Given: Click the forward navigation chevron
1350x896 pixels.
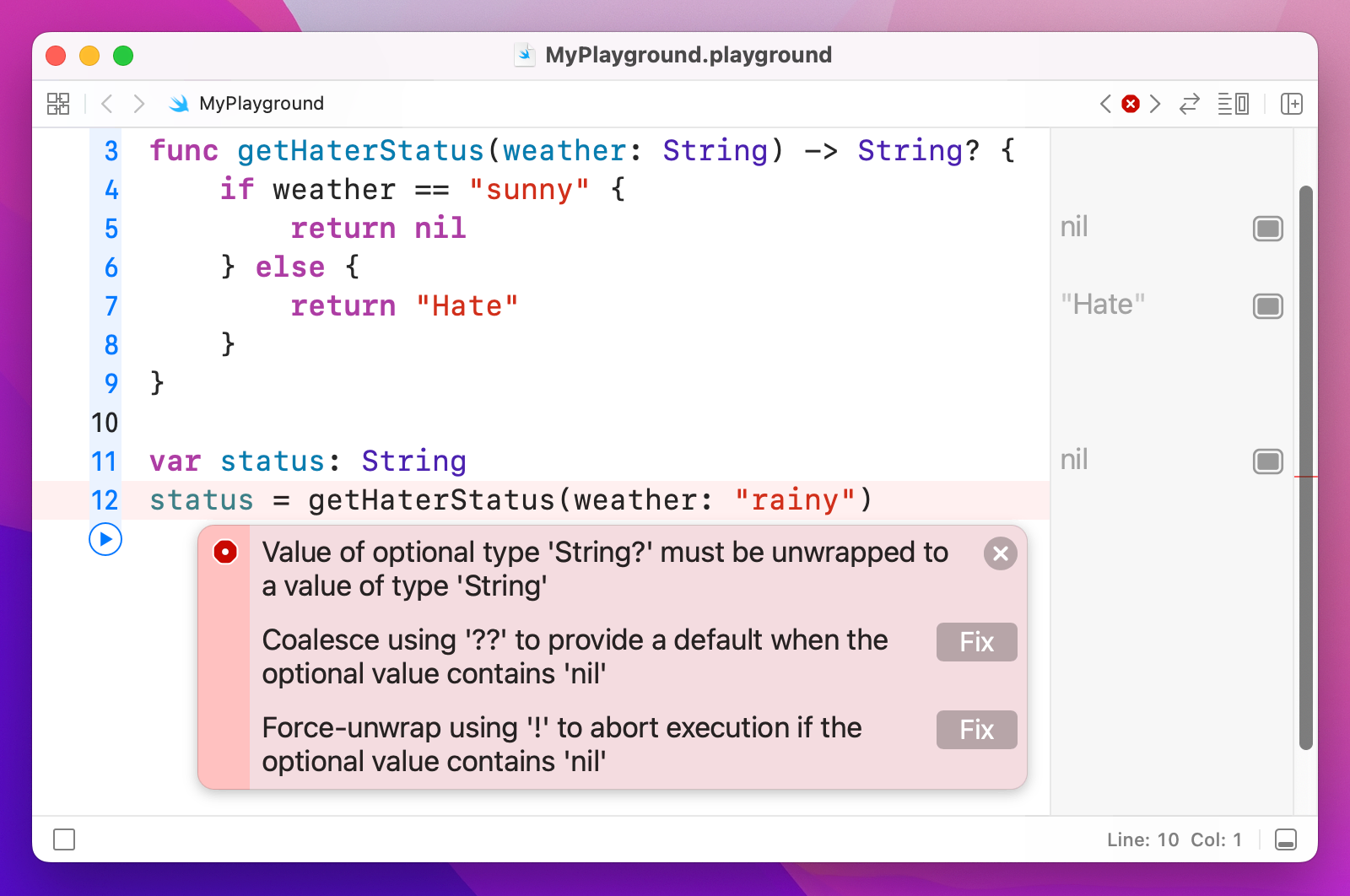Looking at the screenshot, I should (139, 104).
